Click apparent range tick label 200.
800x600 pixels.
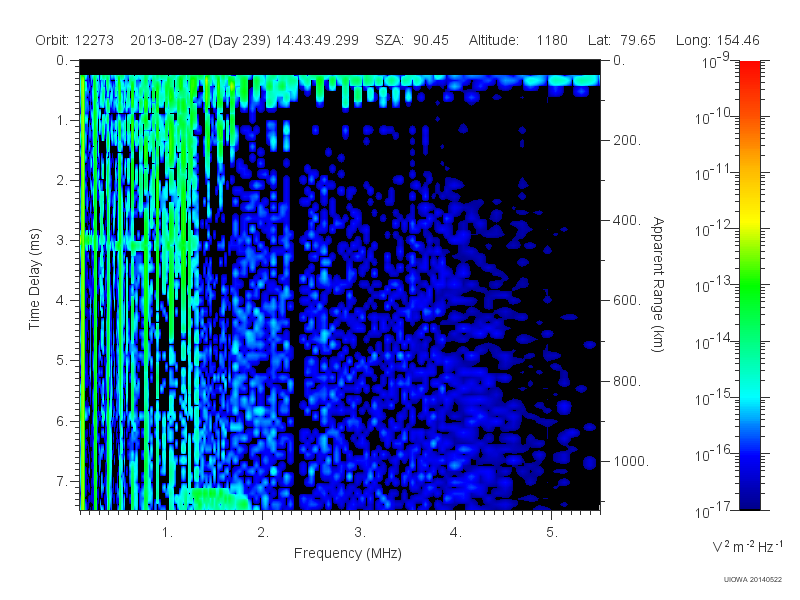pyautogui.click(x=627, y=140)
